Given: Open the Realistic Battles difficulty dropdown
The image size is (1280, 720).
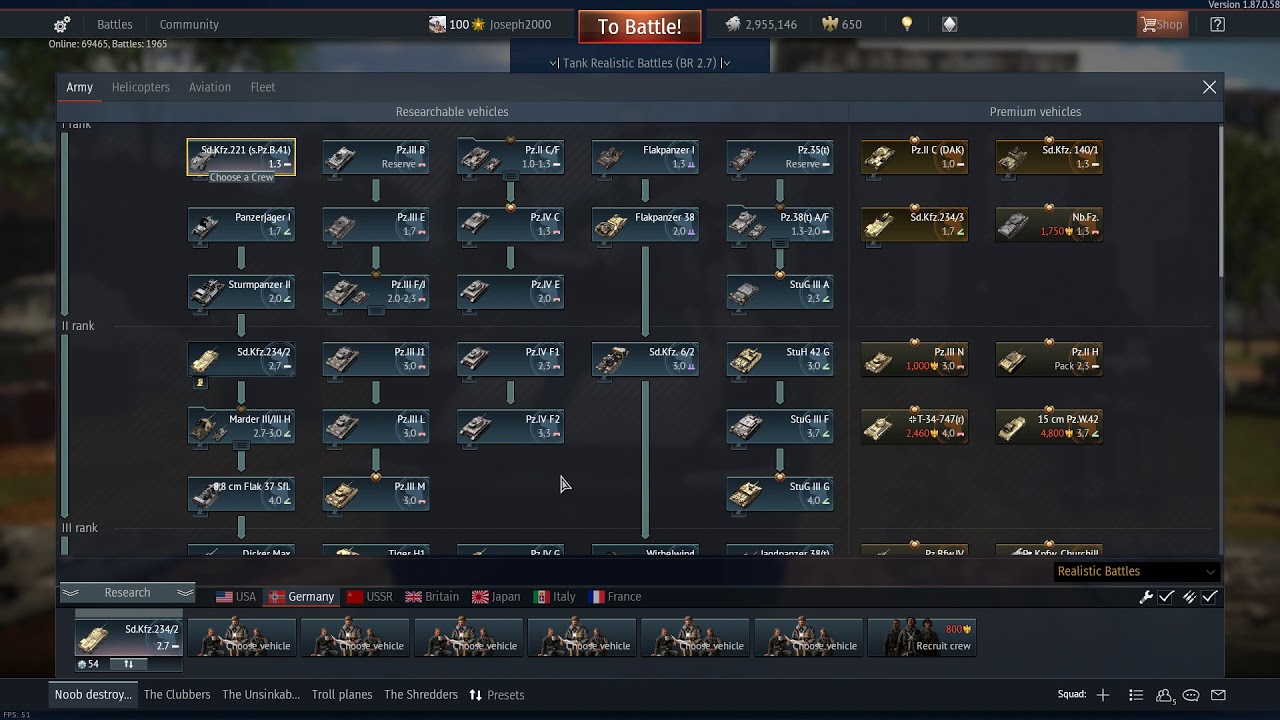Looking at the screenshot, I should (1137, 571).
